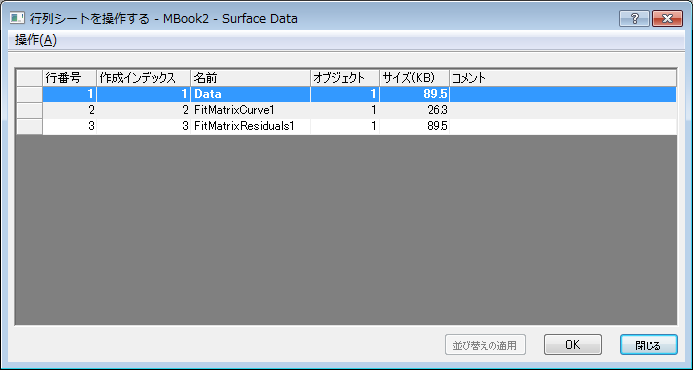
Task: Click the top-left corner cell of the table
Action: 29,78
